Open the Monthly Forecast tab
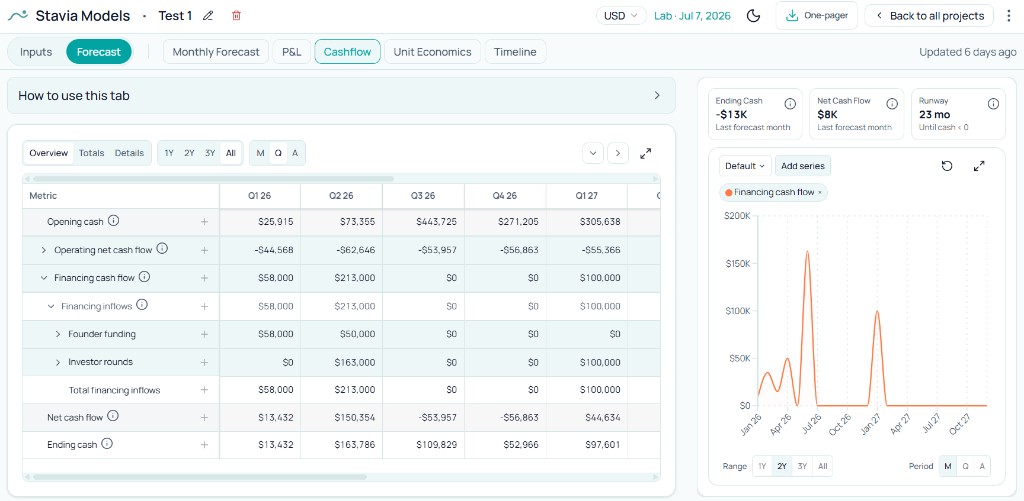 pos(216,52)
